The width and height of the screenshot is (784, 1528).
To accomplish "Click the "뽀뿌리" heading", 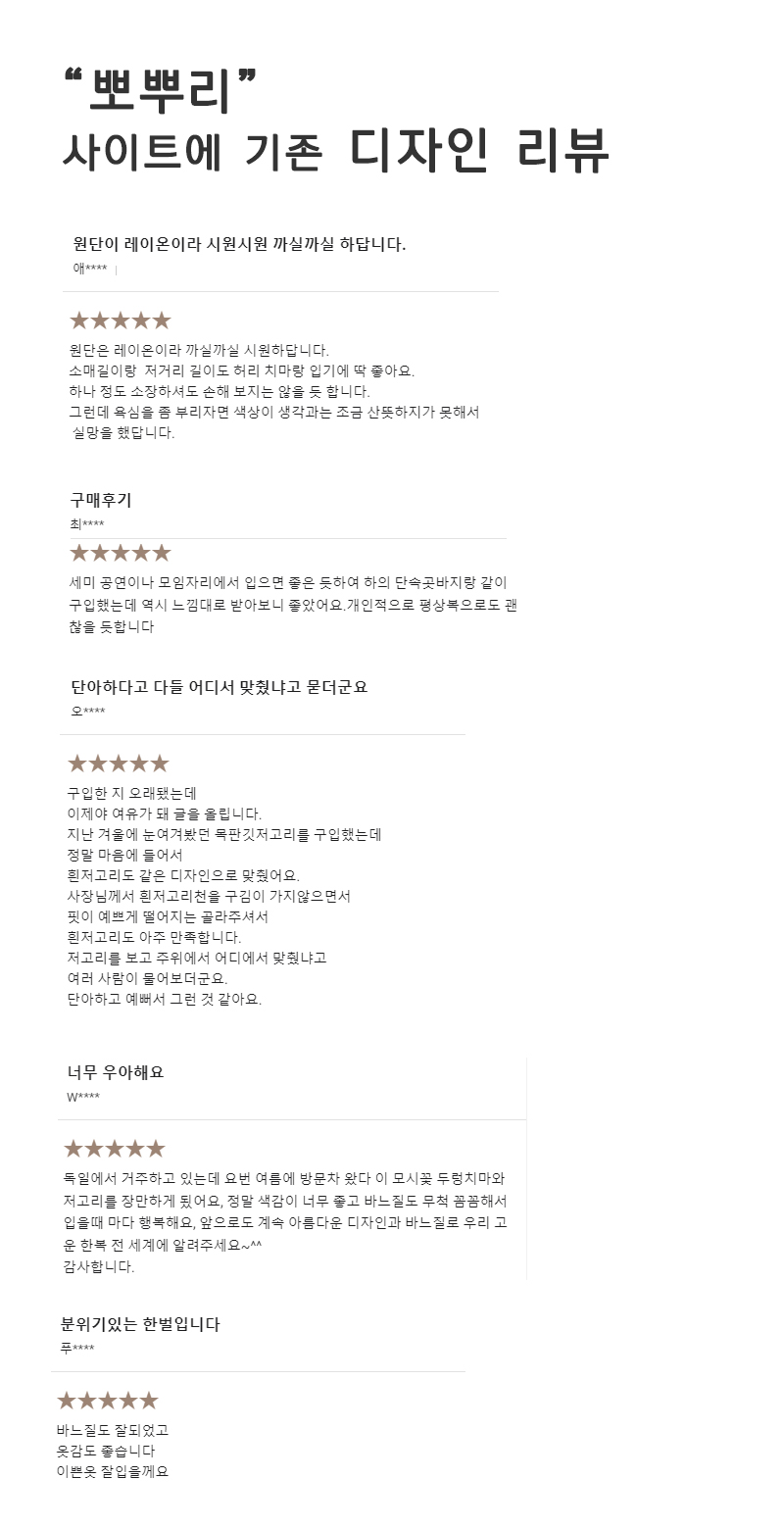I will click(160, 91).
